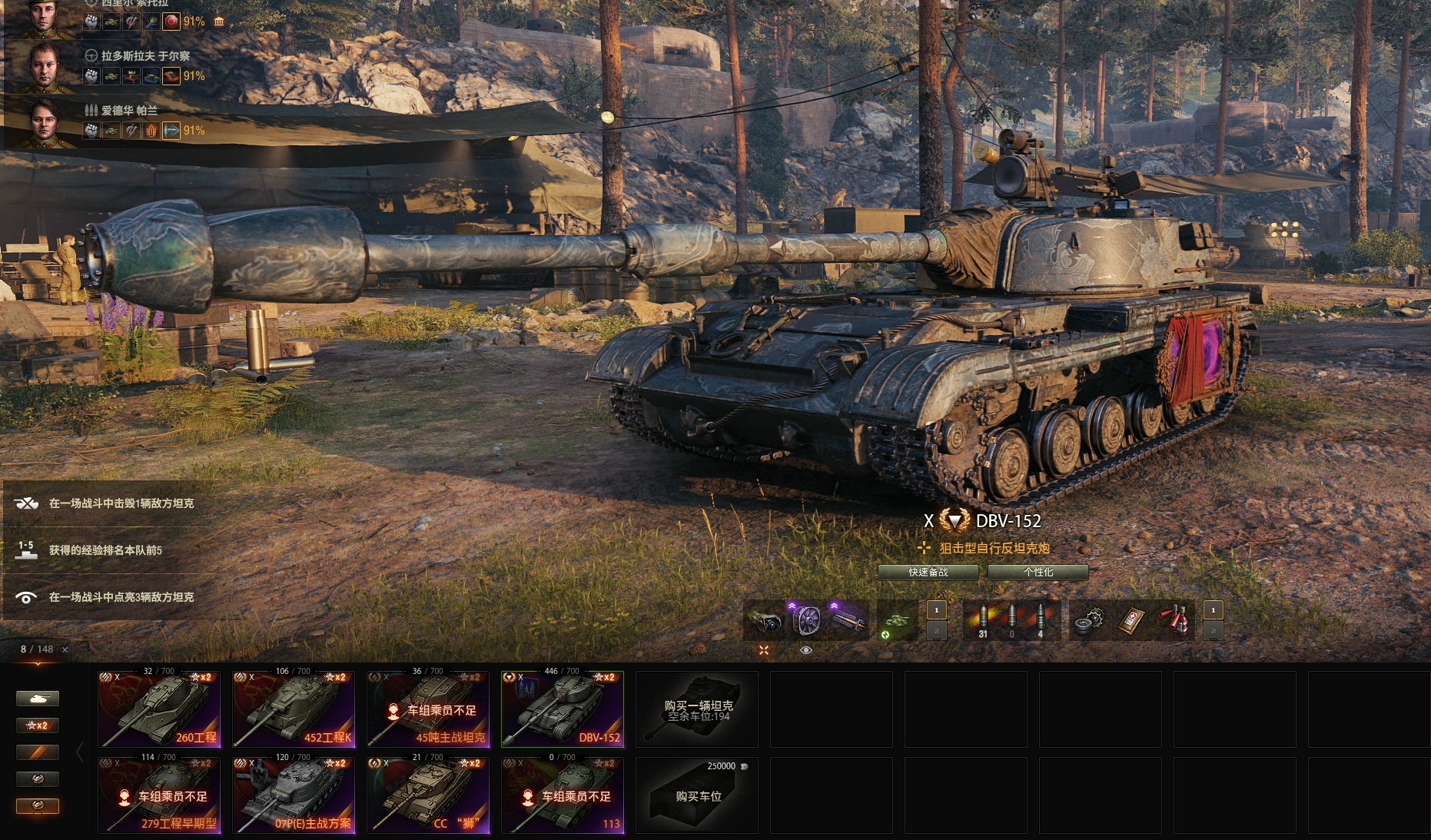Image resolution: width=1431 pixels, height=840 pixels.
Task: Click the repair kit consumable icon
Action: (1089, 619)
